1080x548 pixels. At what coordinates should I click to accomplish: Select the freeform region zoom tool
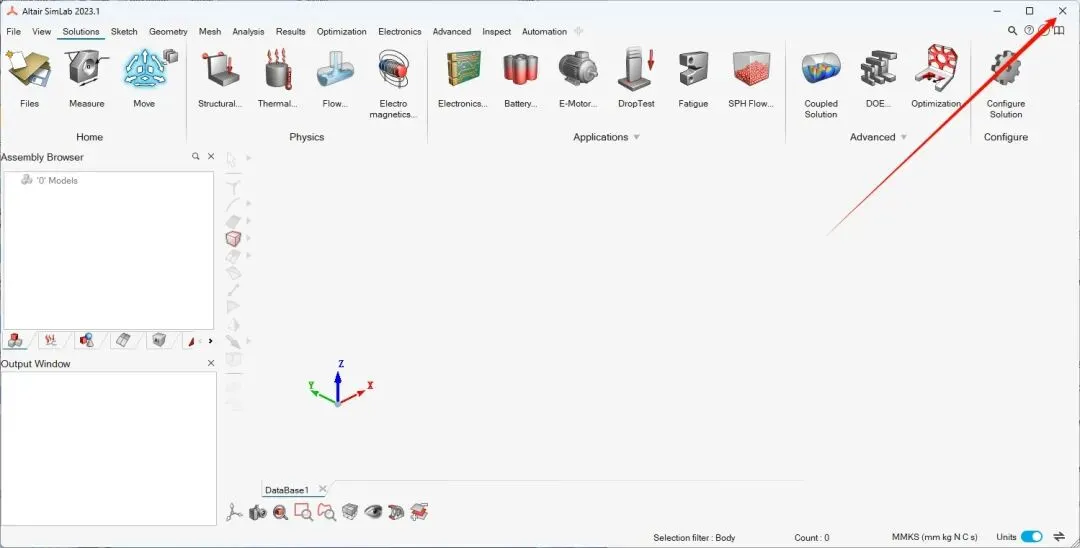pyautogui.click(x=326, y=512)
